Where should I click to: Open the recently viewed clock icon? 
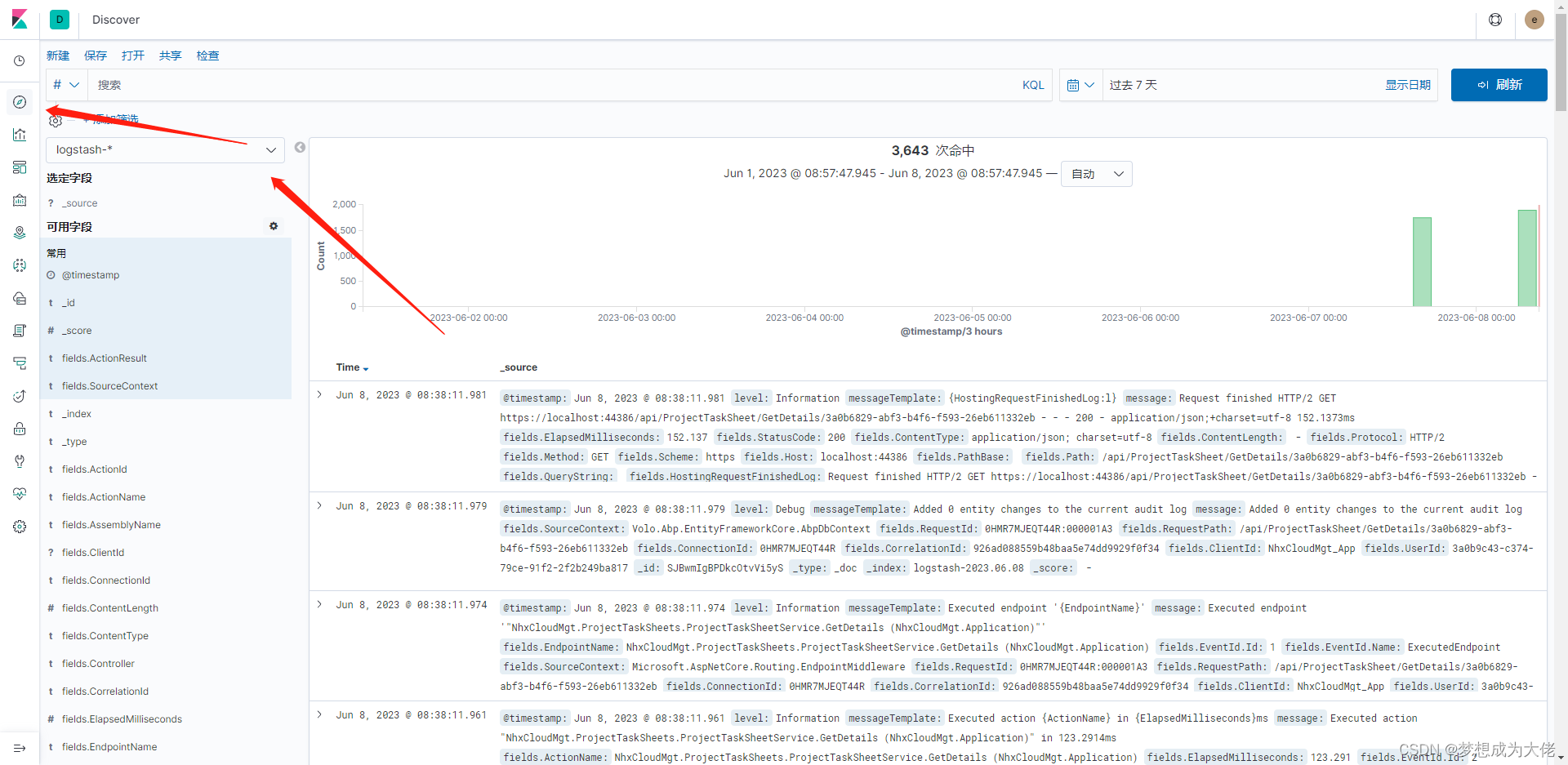click(x=20, y=60)
